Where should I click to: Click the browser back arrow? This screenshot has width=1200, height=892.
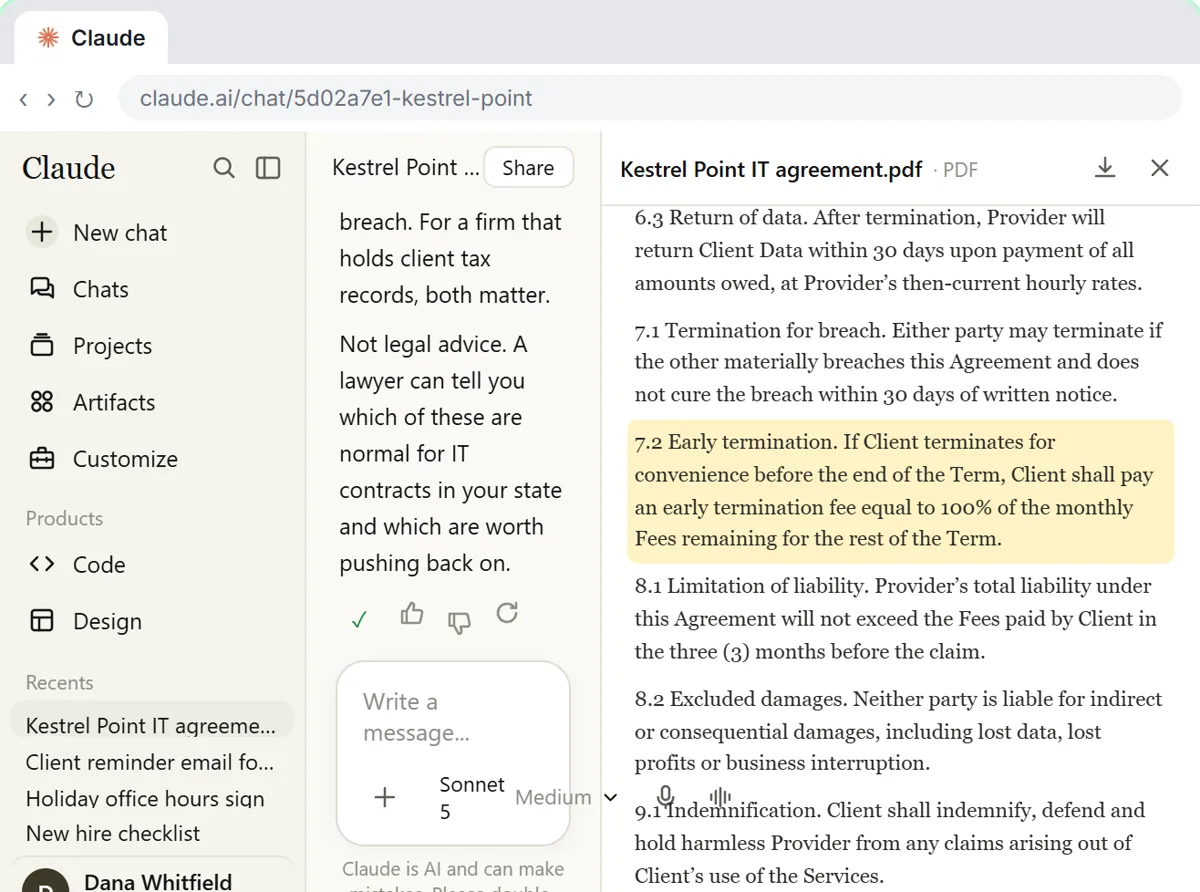point(24,99)
